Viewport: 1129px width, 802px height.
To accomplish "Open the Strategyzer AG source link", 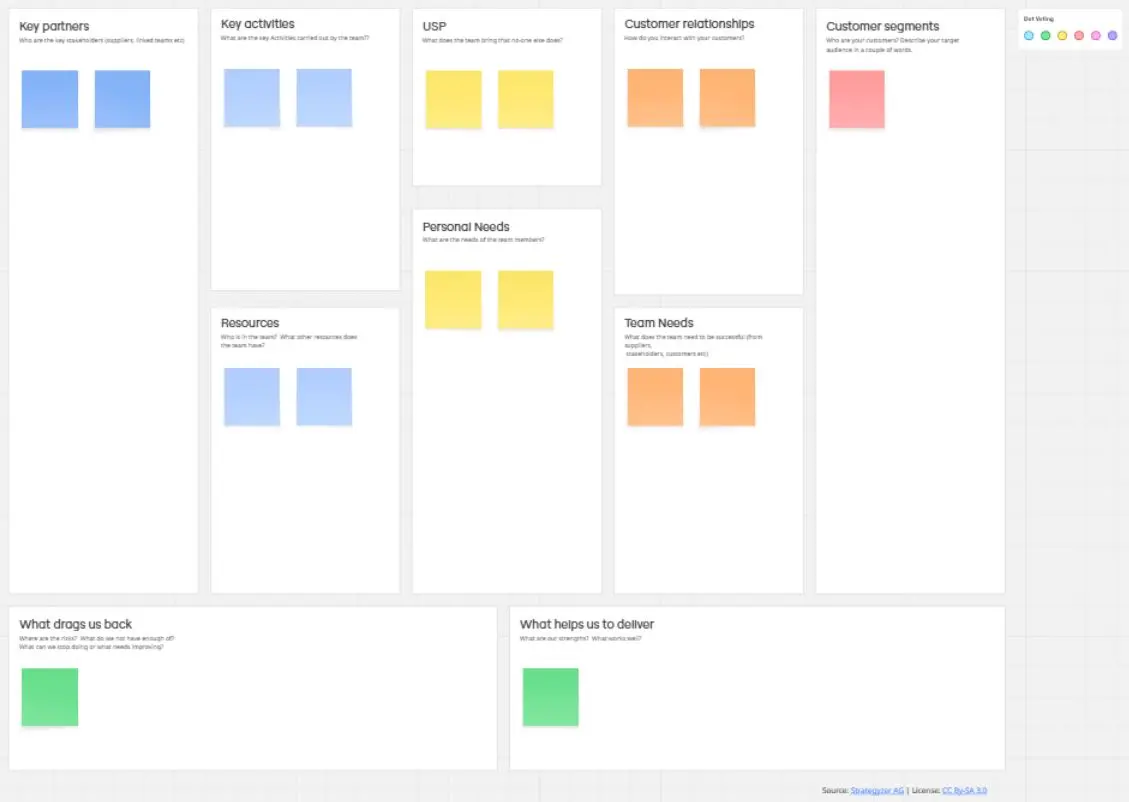I will click(876, 790).
